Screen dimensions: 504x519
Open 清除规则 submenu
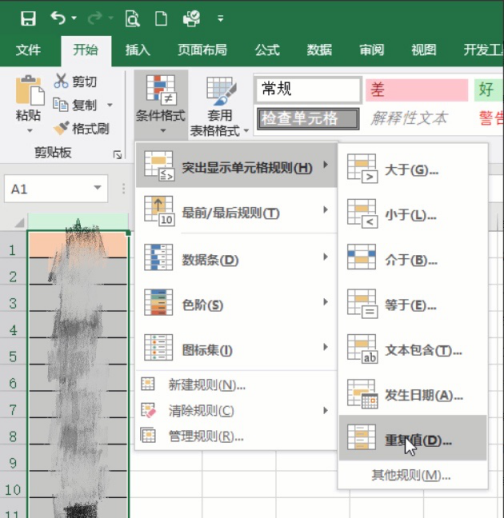coord(236,410)
